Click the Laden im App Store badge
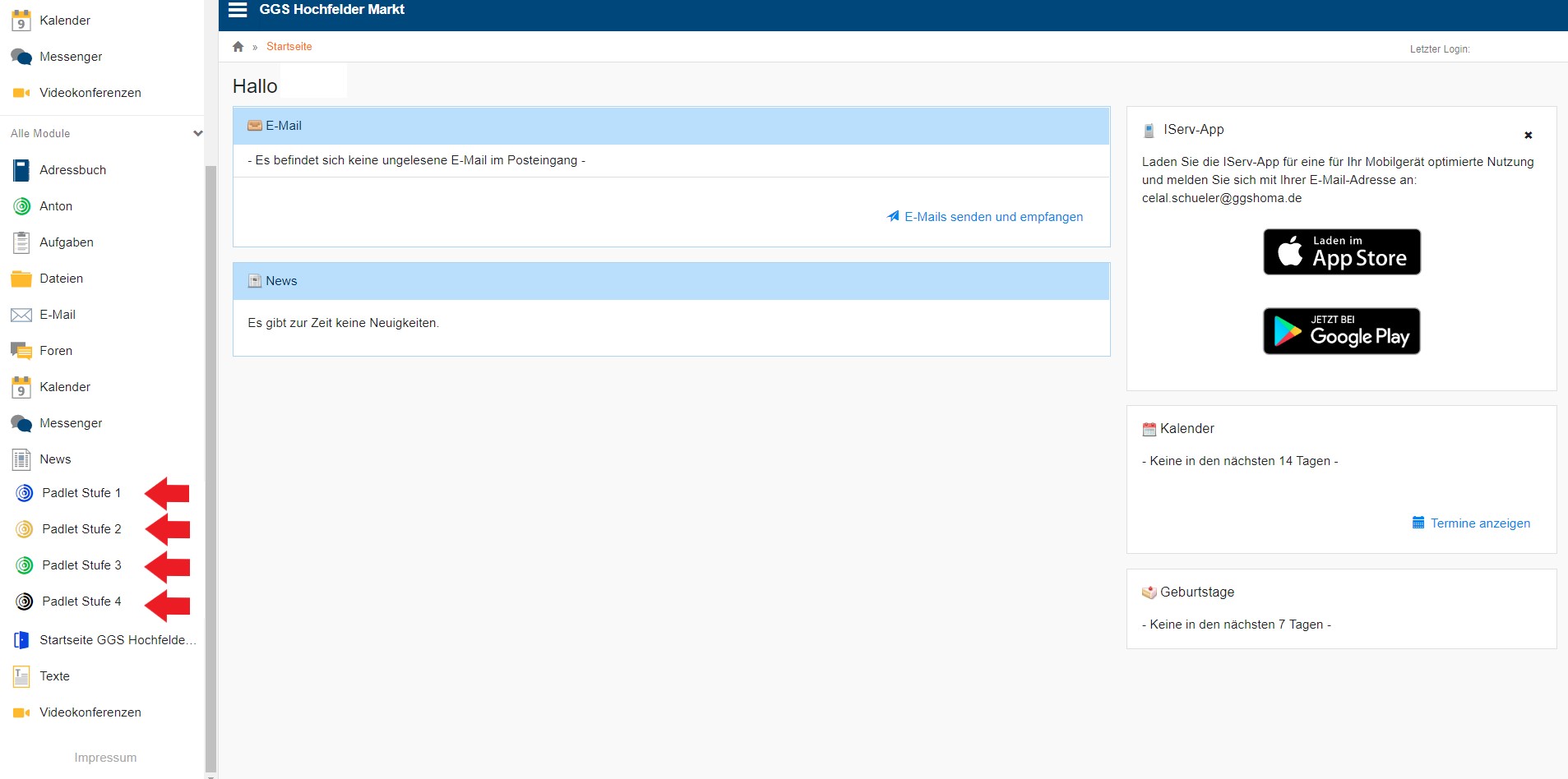The height and width of the screenshot is (779, 1568). pyautogui.click(x=1342, y=251)
